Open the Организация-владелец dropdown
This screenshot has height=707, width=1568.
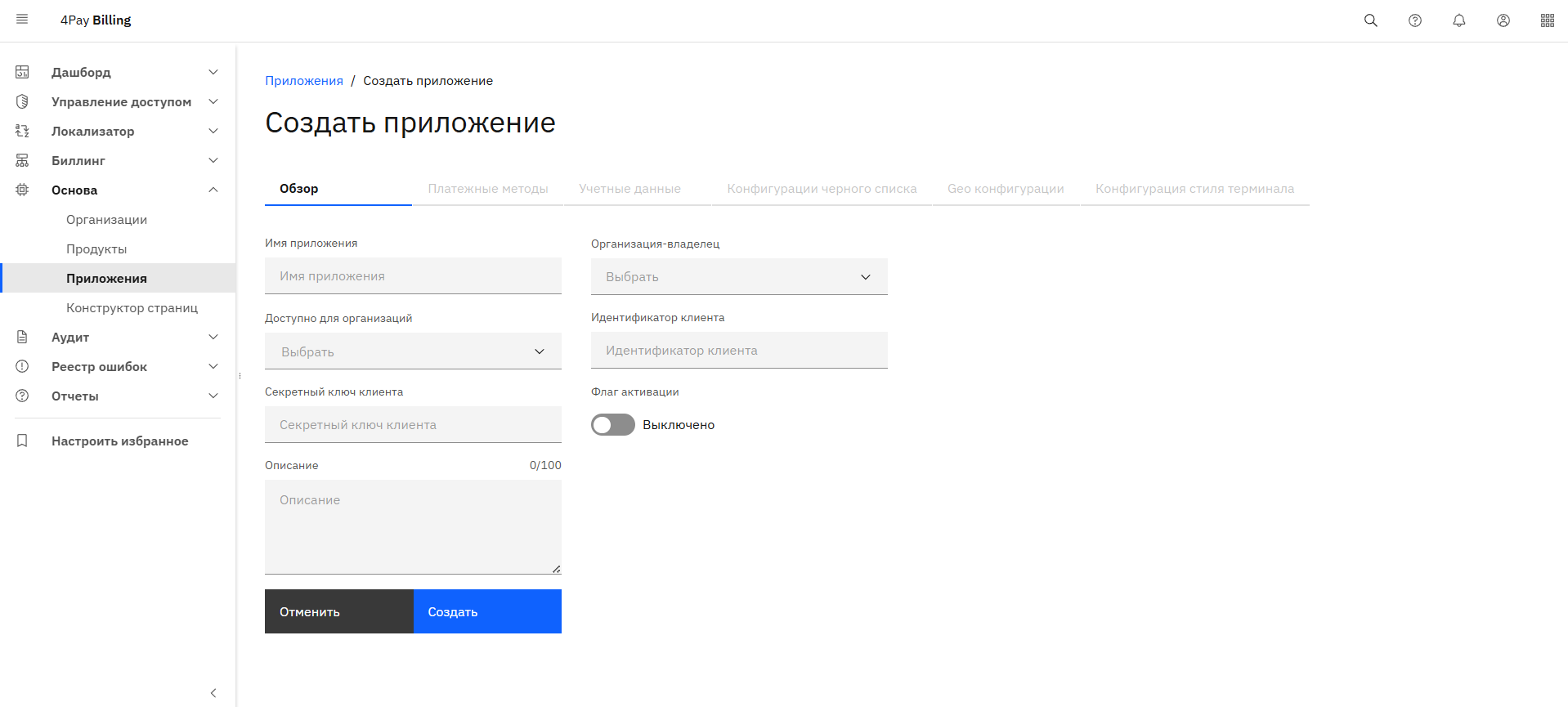[739, 277]
